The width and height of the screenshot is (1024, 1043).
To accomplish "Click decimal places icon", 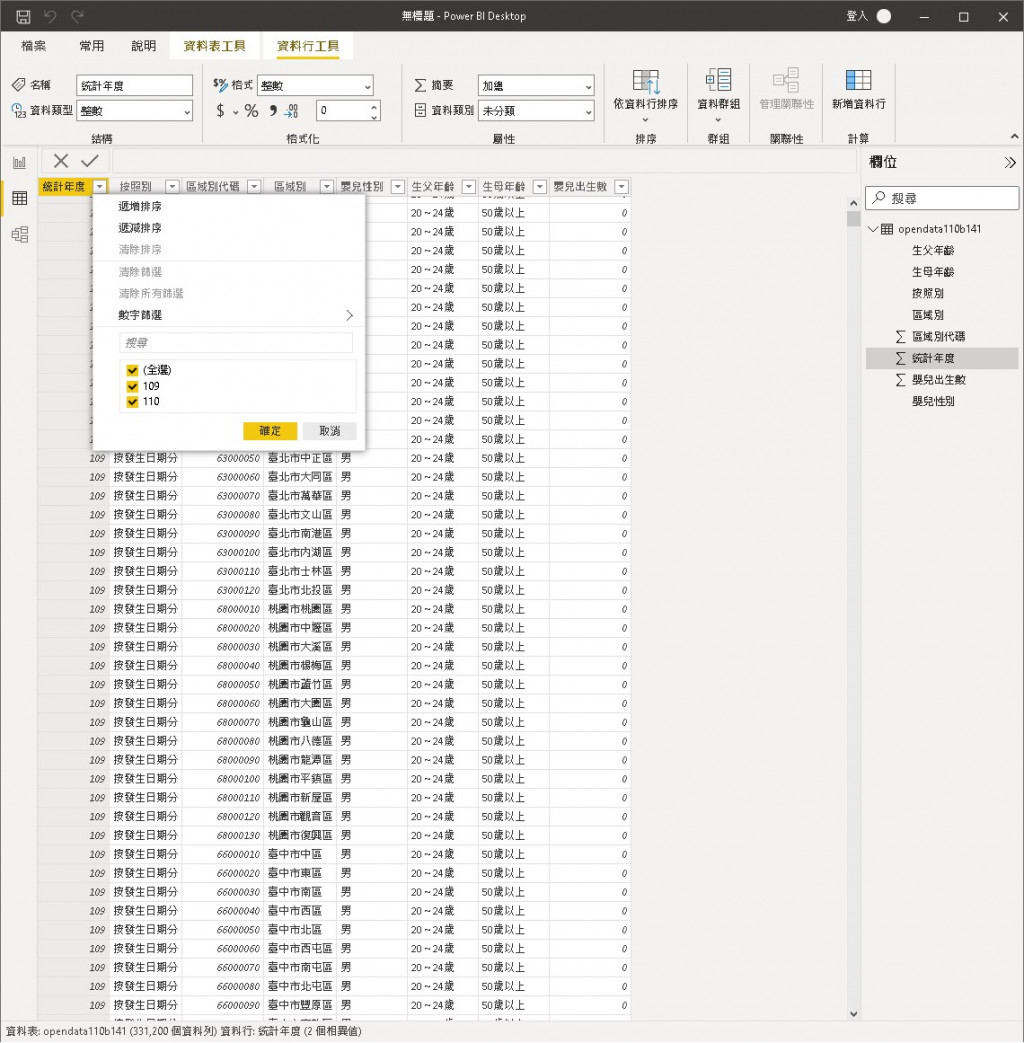I will point(292,110).
